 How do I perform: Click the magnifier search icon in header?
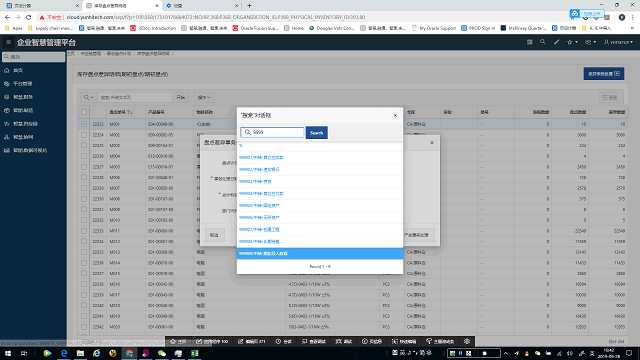(542, 42)
